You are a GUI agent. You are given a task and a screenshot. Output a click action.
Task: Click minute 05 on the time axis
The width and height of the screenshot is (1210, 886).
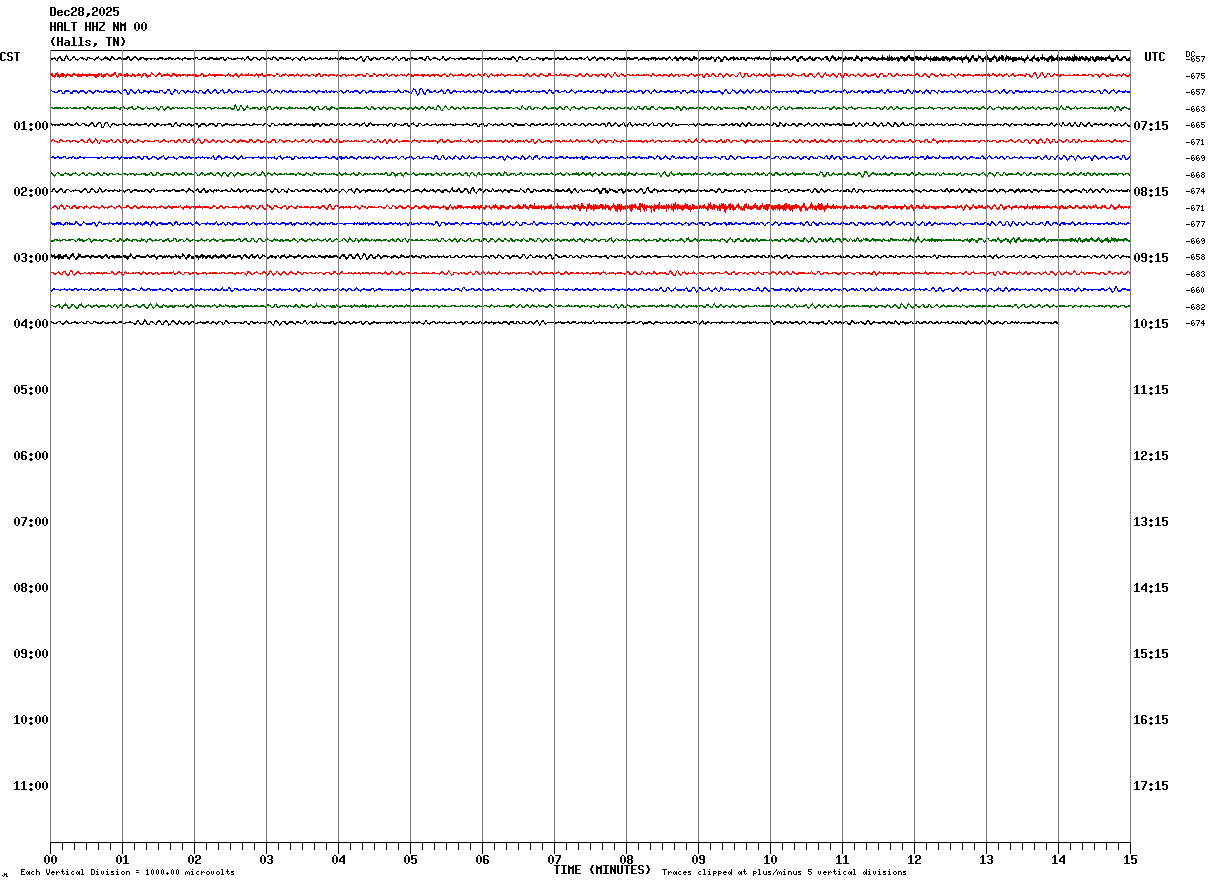pos(410,860)
